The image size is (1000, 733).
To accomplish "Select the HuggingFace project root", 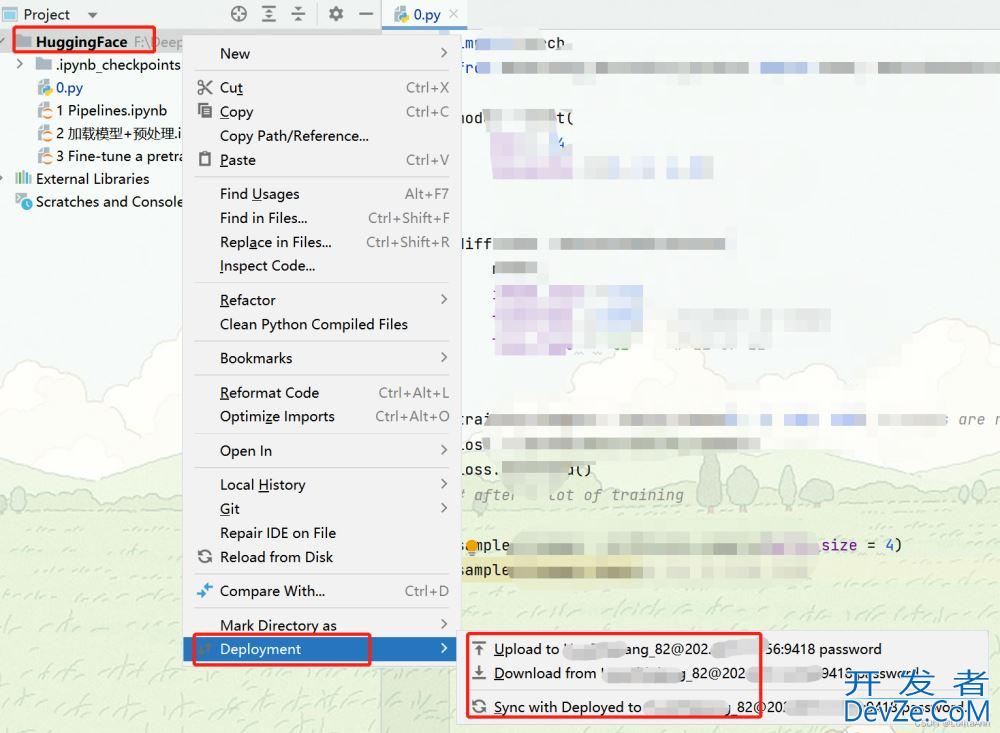I will pos(82,41).
